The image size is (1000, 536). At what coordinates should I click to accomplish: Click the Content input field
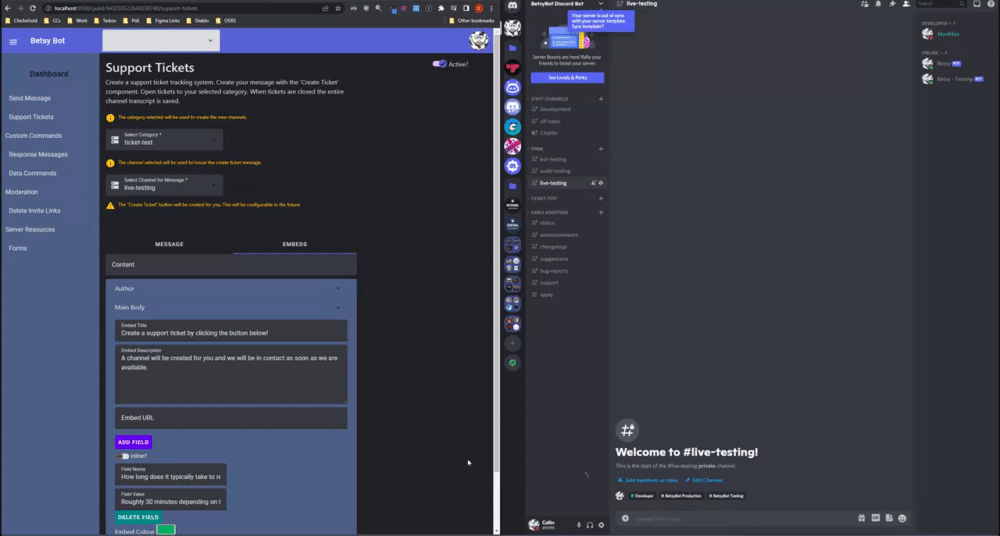[x=231, y=264]
